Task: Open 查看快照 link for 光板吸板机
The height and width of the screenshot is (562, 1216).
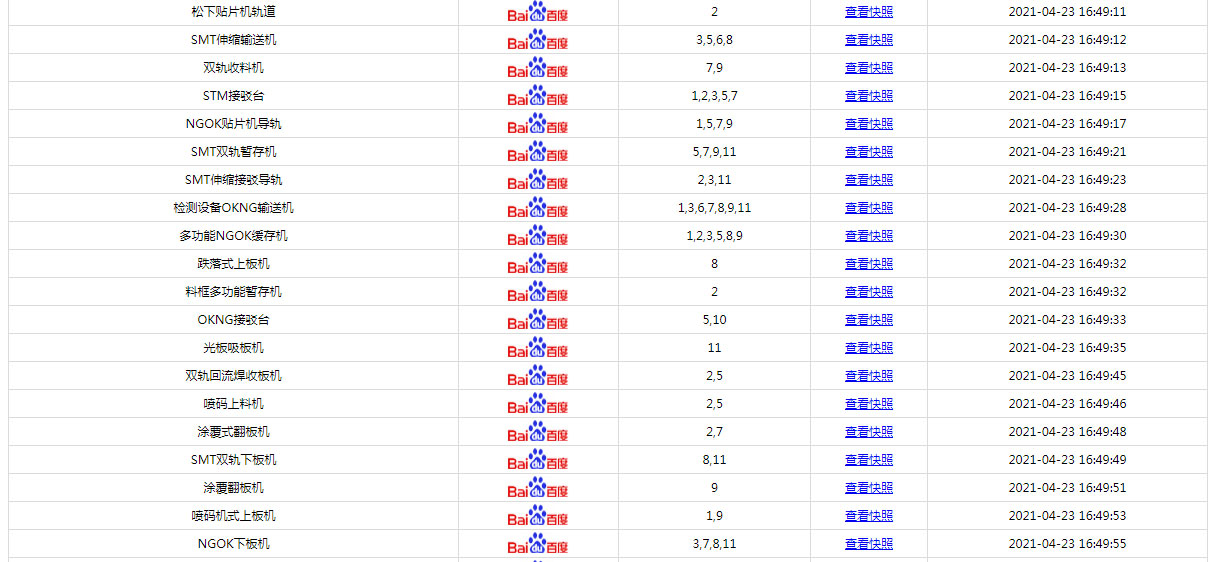Action: tap(869, 348)
